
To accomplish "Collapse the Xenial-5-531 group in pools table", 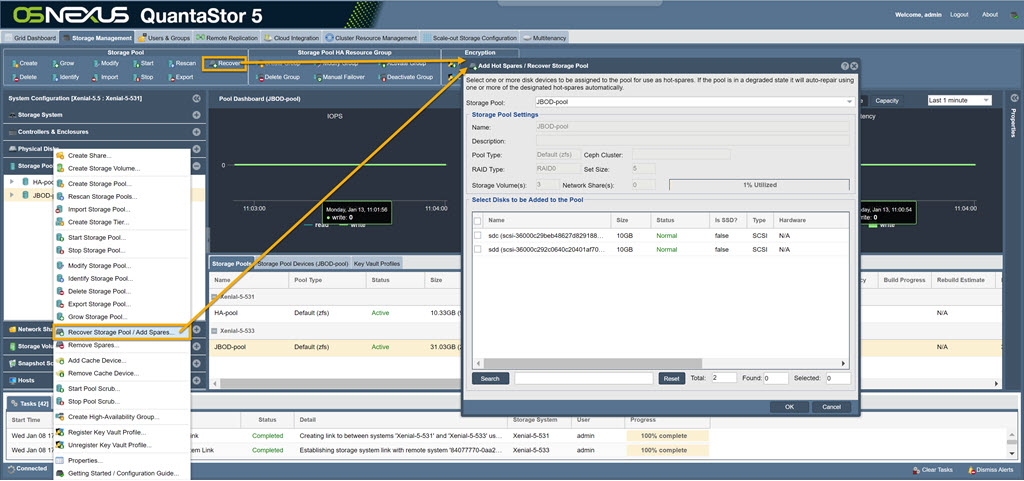I will pyautogui.click(x=215, y=297).
